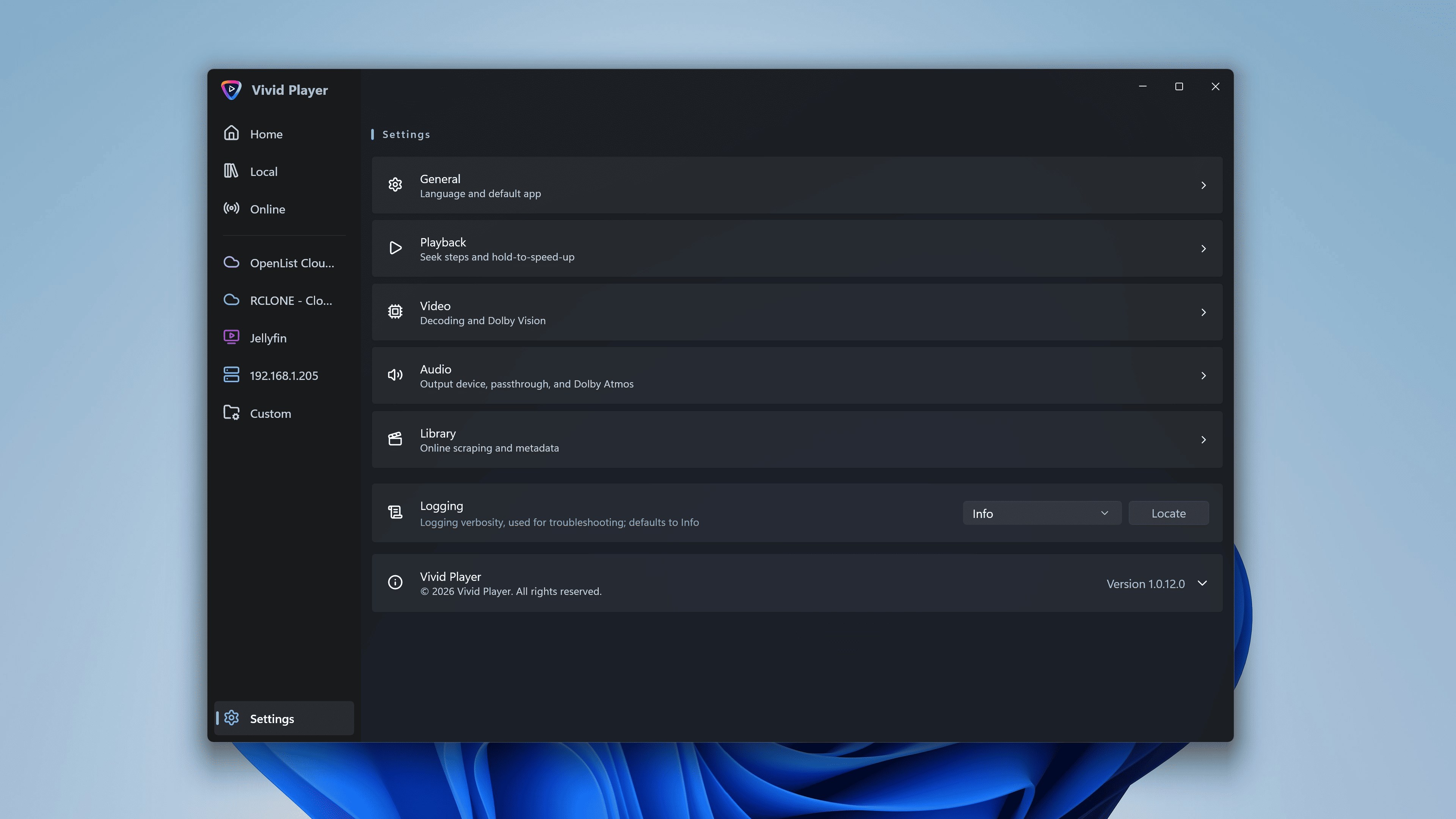1456x819 pixels.
Task: Click the RCLONE cloud icon
Action: [x=231, y=300]
